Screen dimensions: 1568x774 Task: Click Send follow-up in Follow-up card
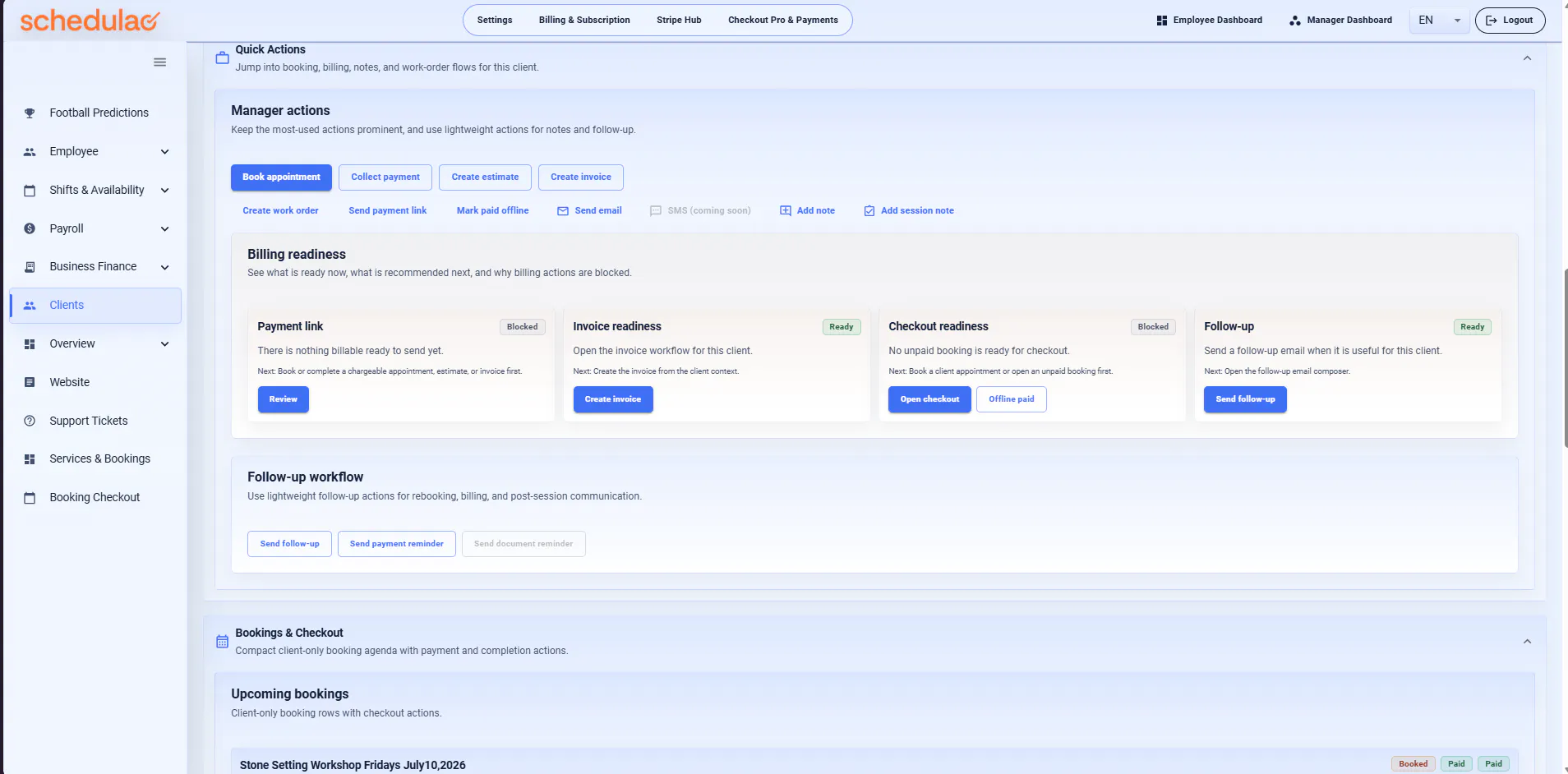[1245, 399]
